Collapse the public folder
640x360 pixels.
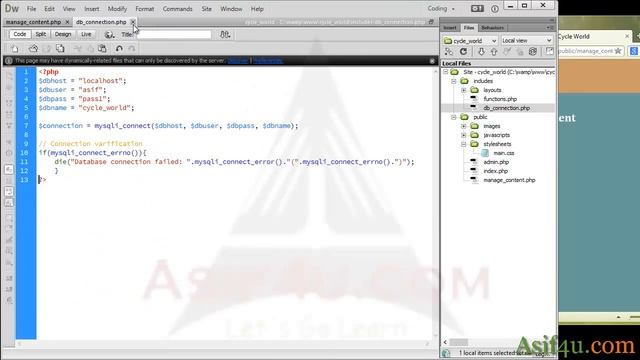[454, 117]
